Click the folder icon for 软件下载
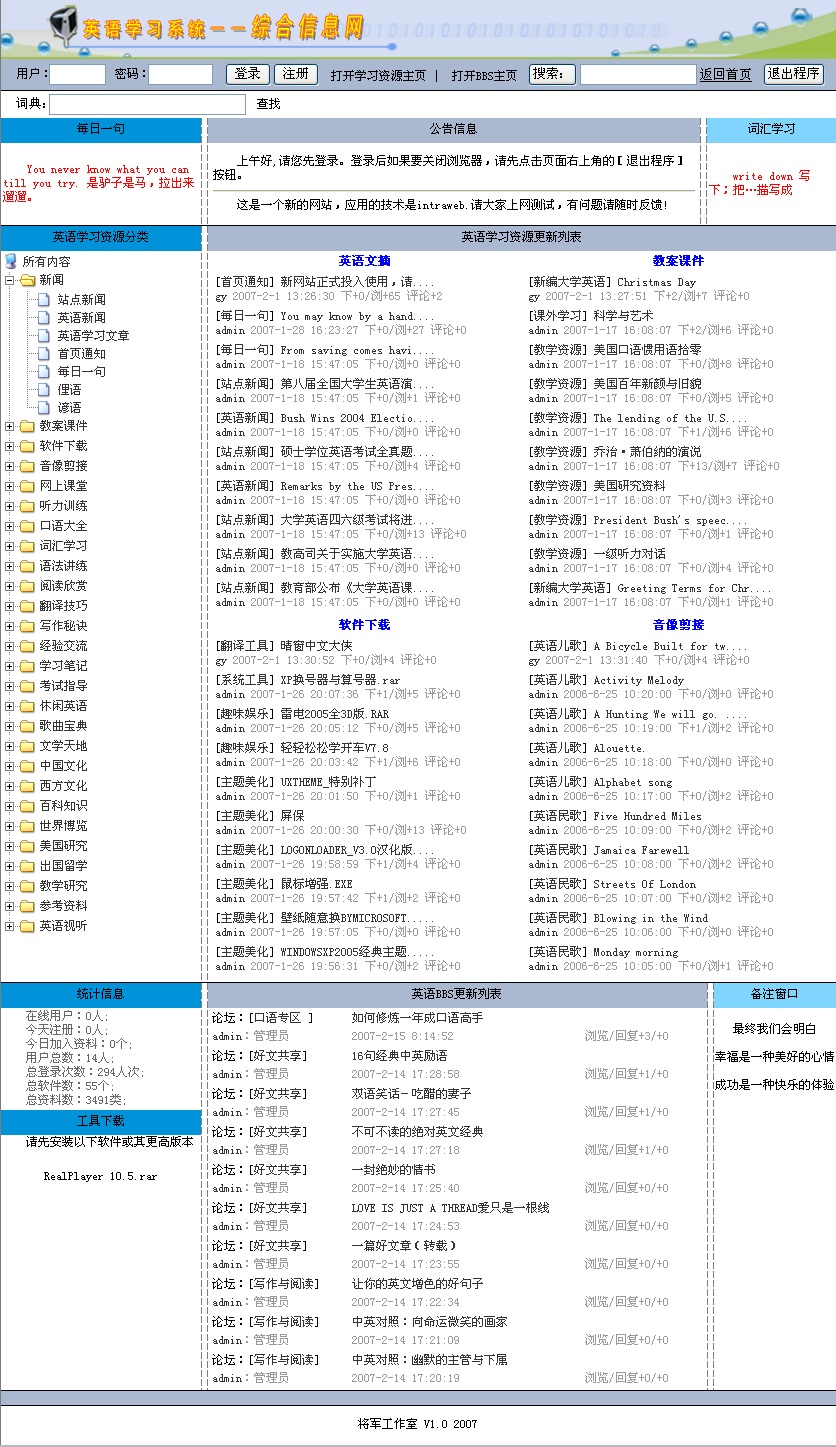Viewport: 836px width, 1447px height. [27, 446]
